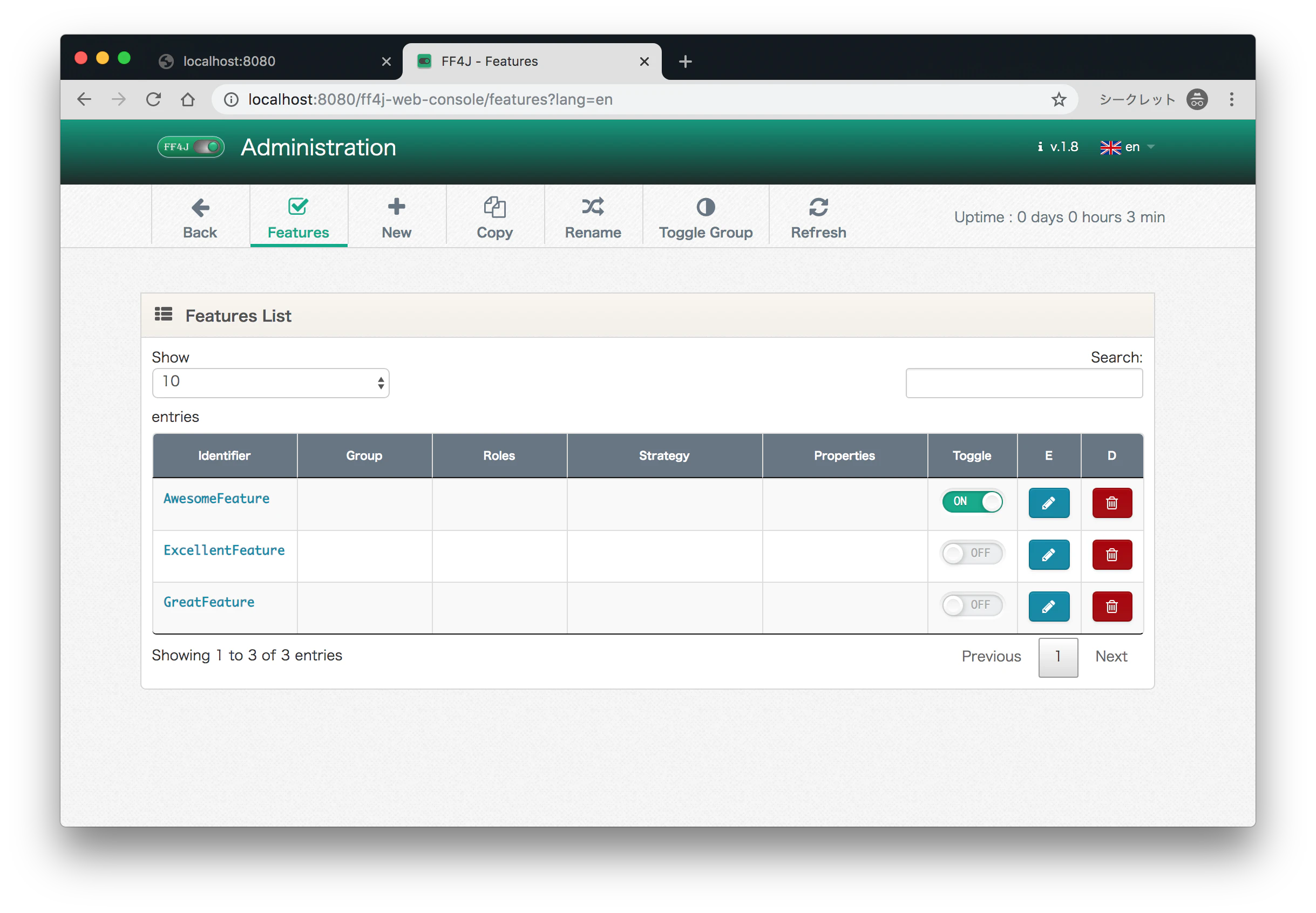The height and width of the screenshot is (913, 1316).
Task: Open Chrome's three-dot menu
Action: [x=1231, y=99]
